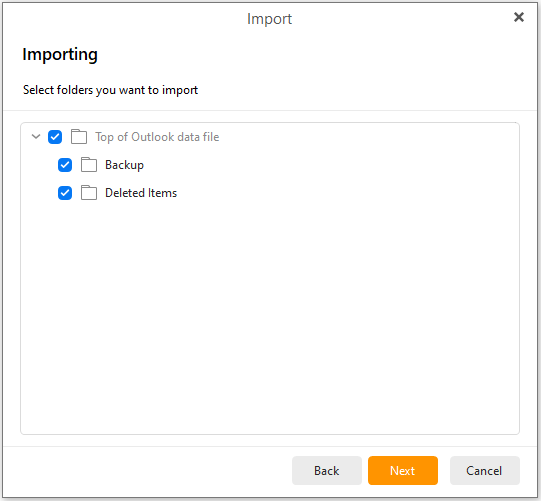Select the Deleted Items folder name

click(x=141, y=193)
